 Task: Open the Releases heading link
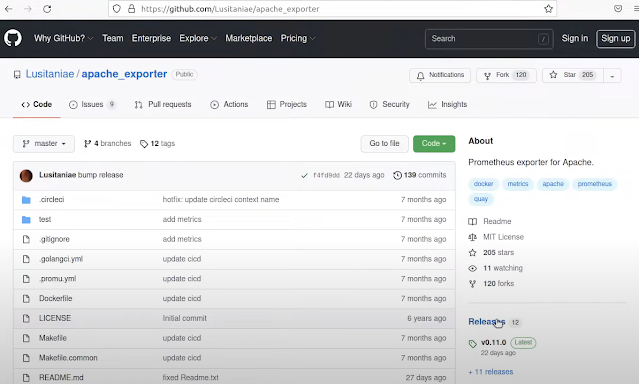pos(487,322)
